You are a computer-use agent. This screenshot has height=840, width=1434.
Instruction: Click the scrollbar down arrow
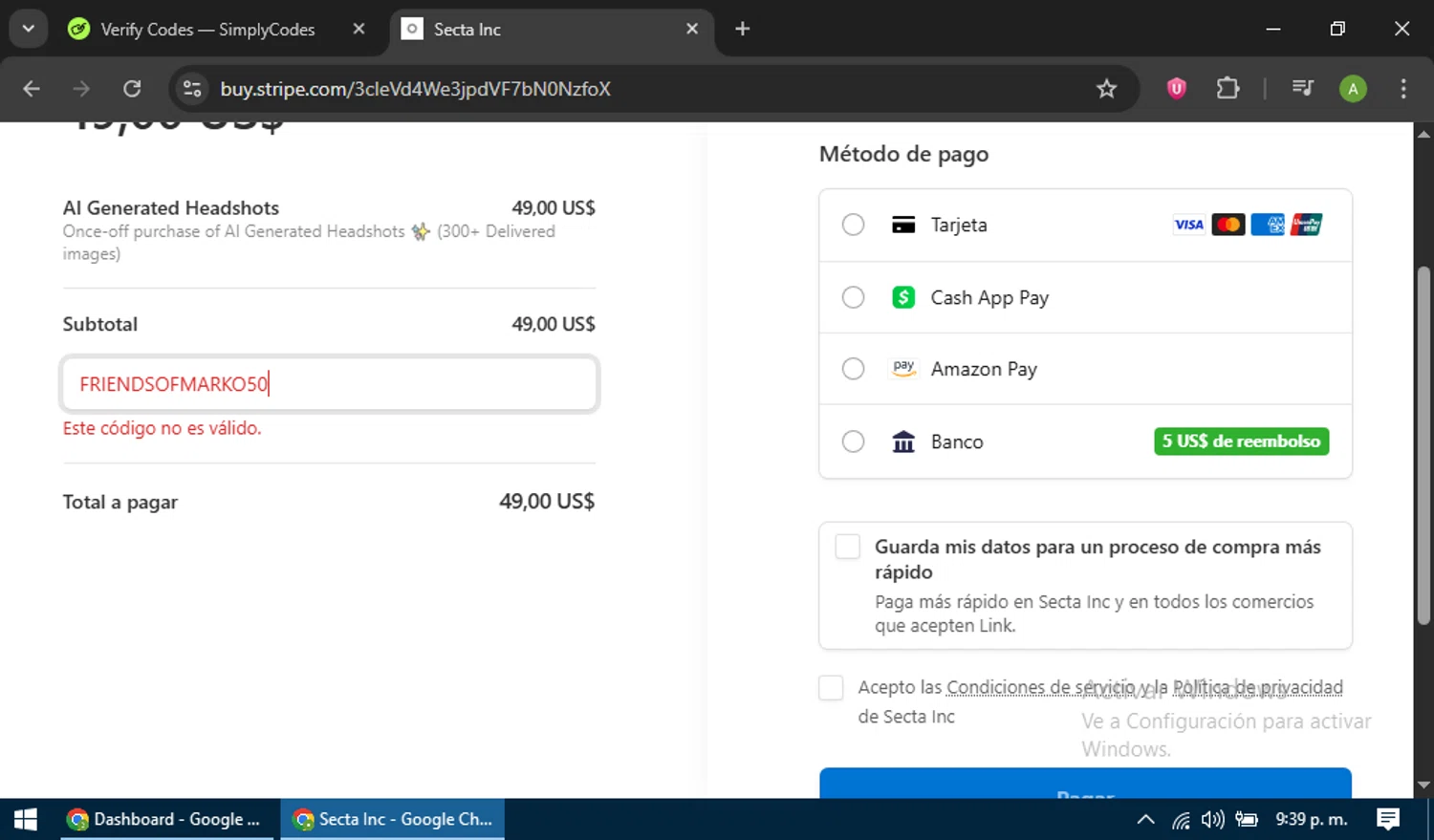1423,785
